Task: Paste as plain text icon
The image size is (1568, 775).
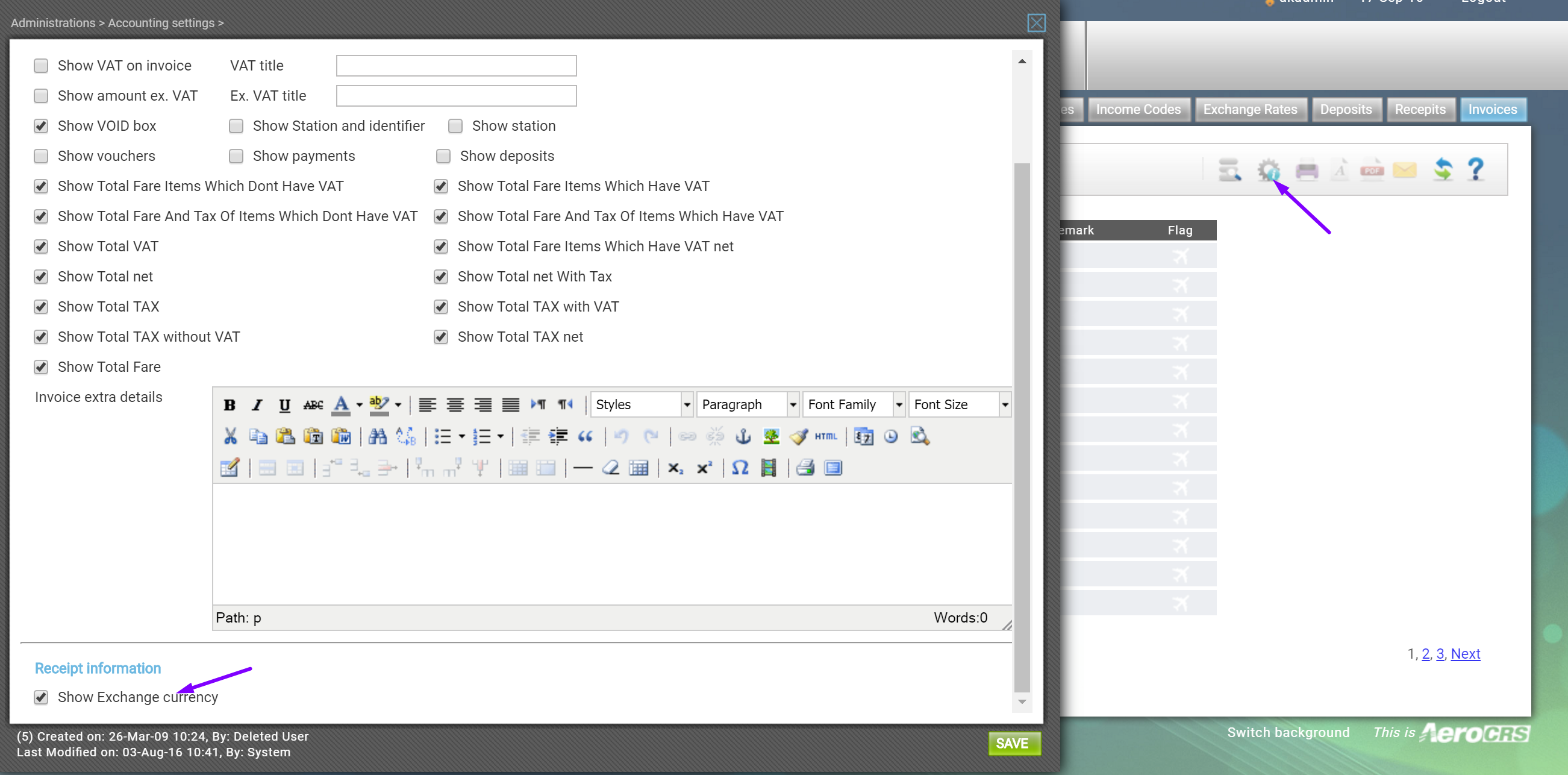Action: [313, 436]
